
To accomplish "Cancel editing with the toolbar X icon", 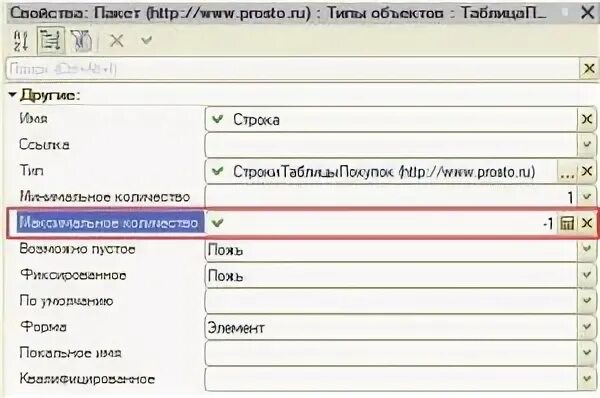I will pos(116,40).
